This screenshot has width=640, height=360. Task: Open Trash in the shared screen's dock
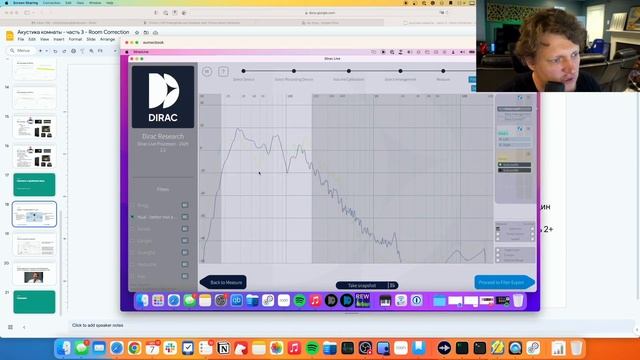[x=518, y=301]
